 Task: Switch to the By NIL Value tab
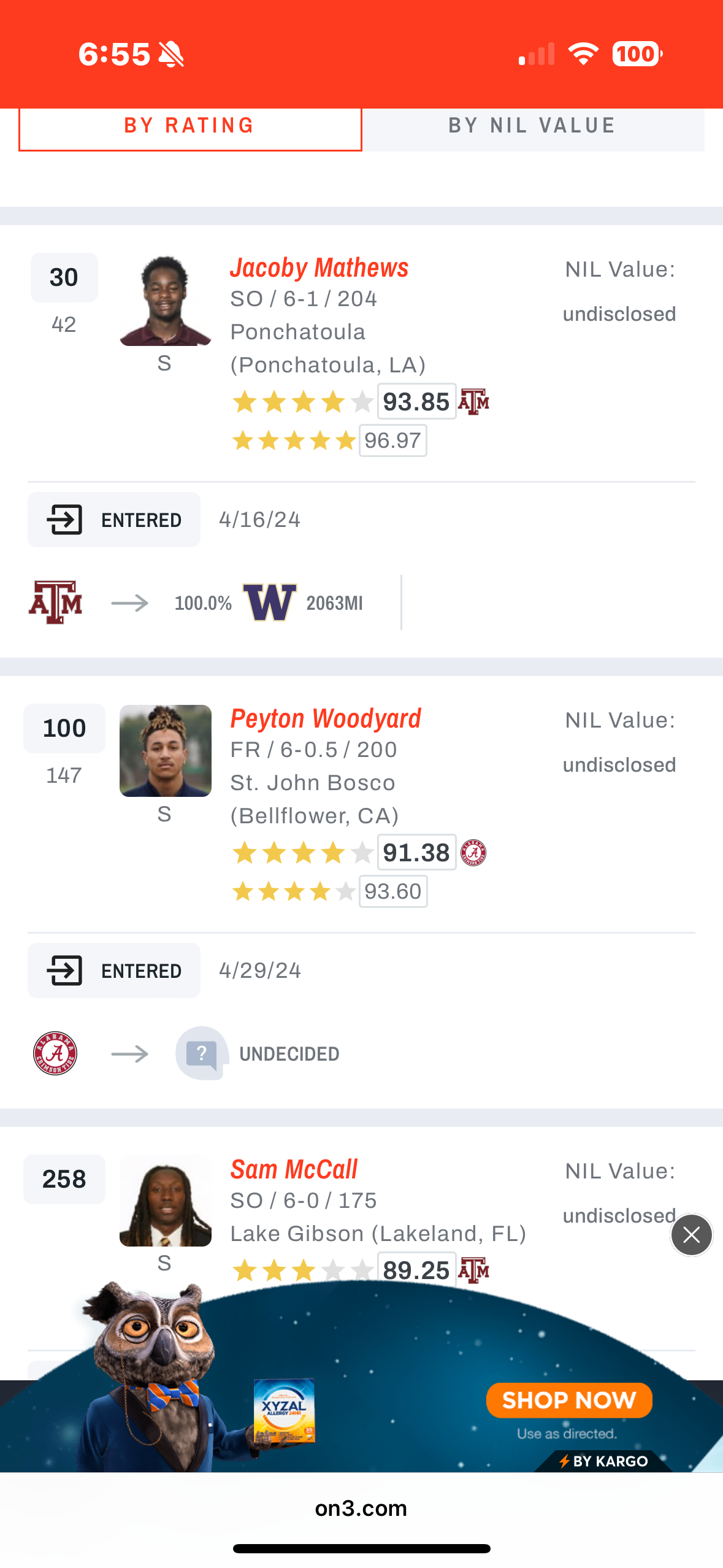pyautogui.click(x=532, y=126)
